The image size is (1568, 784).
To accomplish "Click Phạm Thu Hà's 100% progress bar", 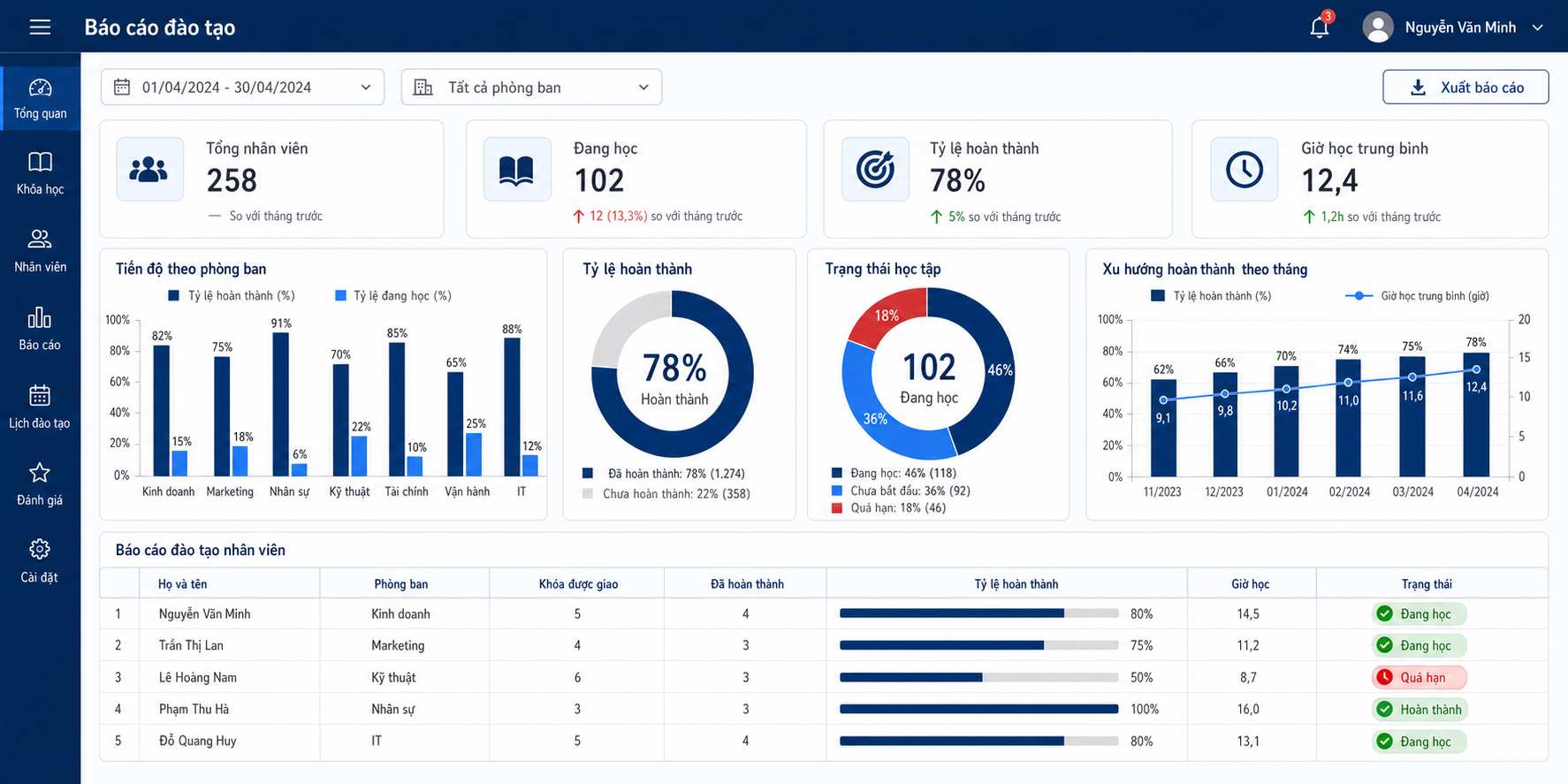I will 978,709.
